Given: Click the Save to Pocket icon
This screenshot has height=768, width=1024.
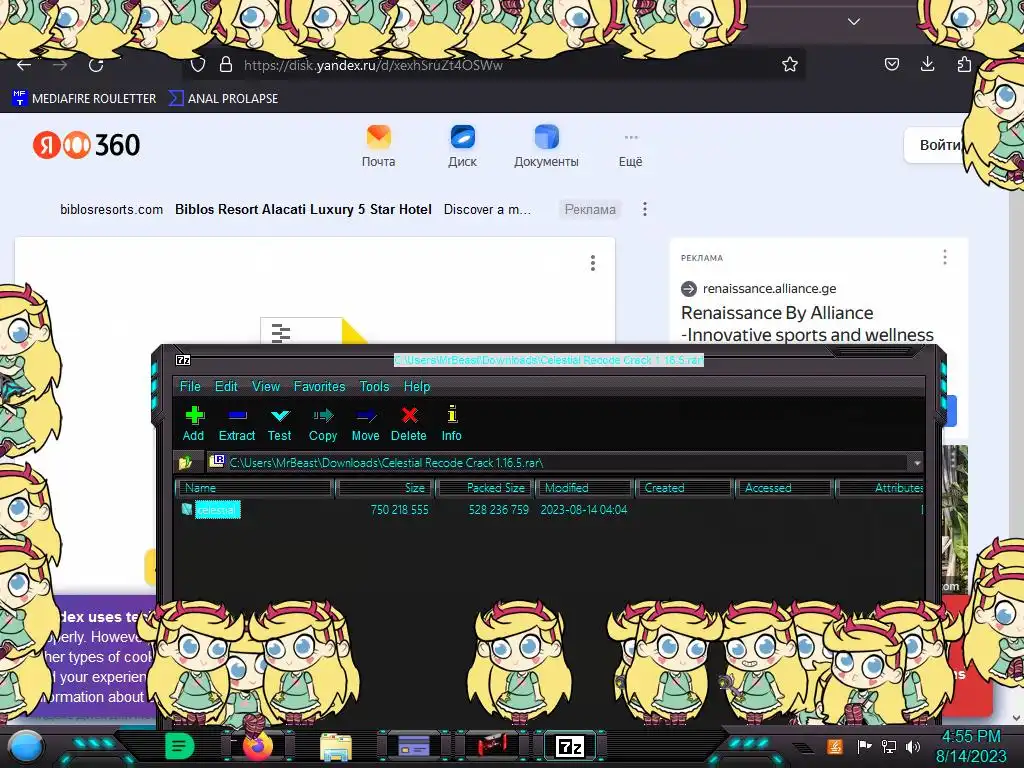Looking at the screenshot, I should tap(891, 64).
